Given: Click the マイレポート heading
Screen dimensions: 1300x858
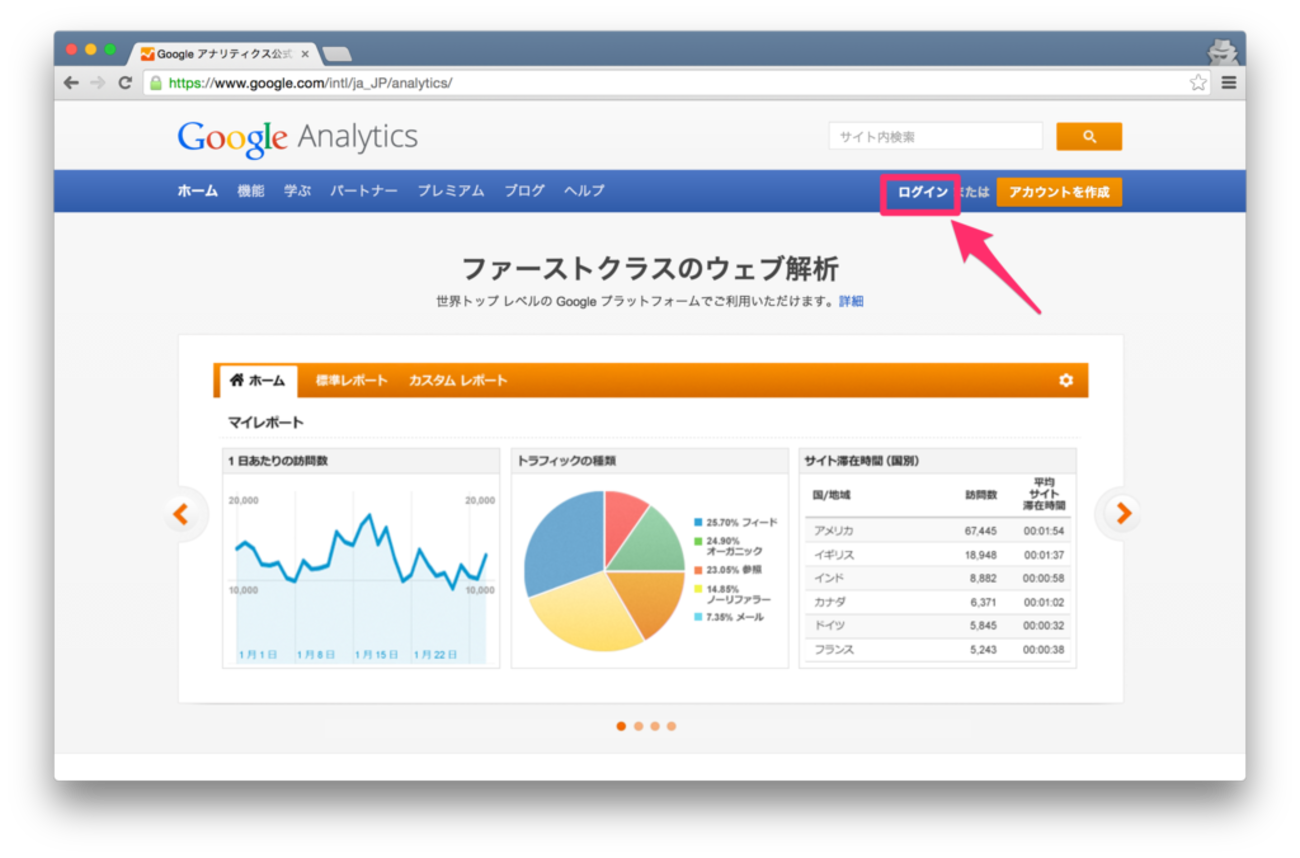Looking at the screenshot, I should (x=265, y=423).
